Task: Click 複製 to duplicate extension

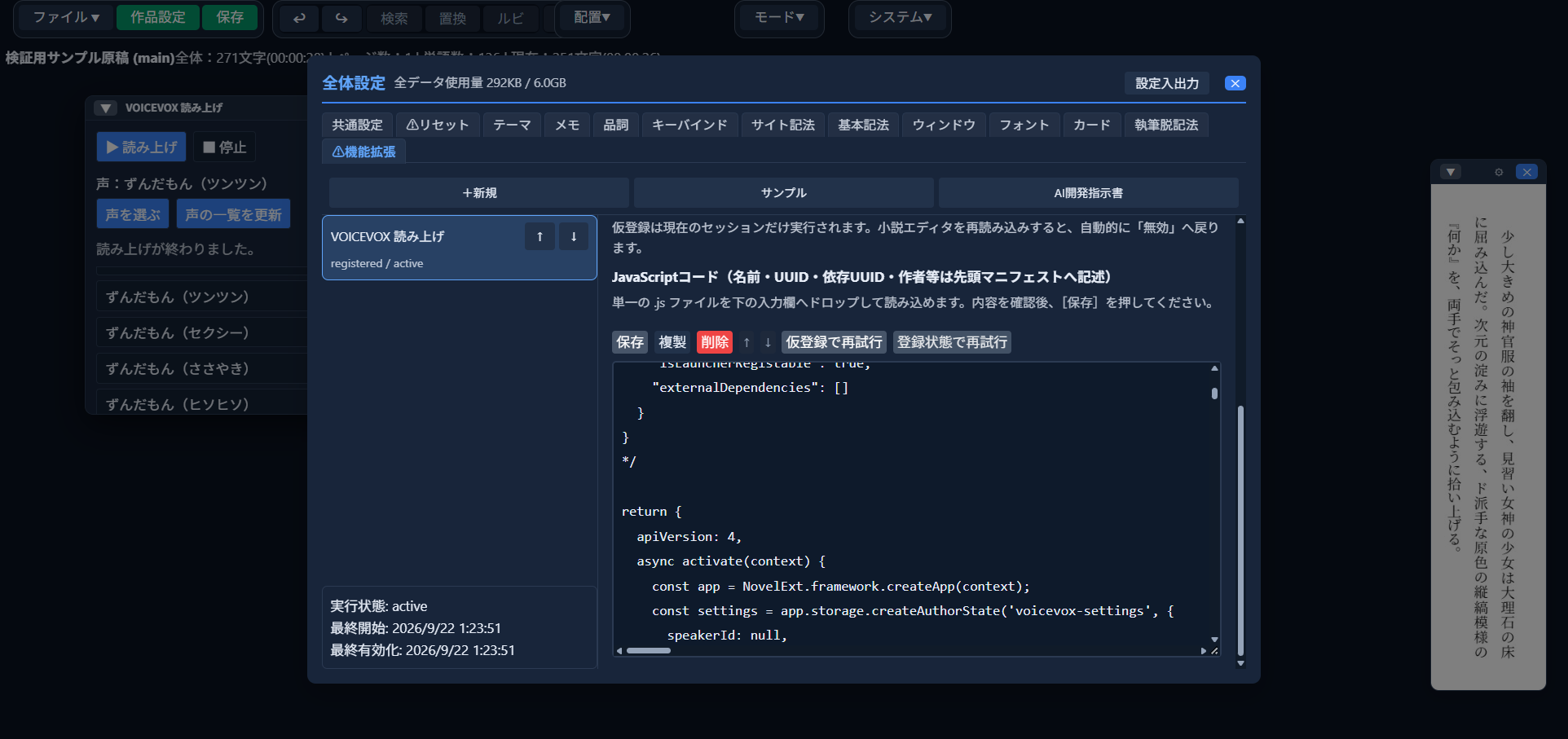Action: 672,342
